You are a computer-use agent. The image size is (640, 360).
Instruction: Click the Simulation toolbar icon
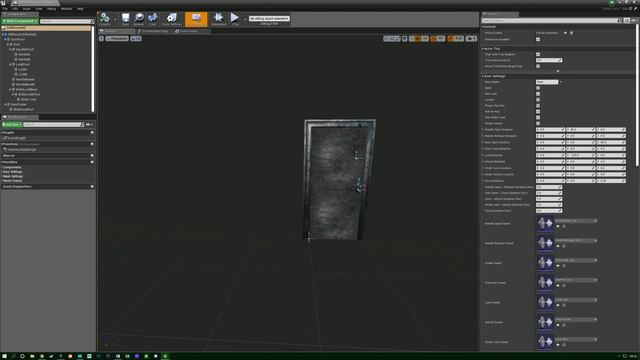coord(218,19)
